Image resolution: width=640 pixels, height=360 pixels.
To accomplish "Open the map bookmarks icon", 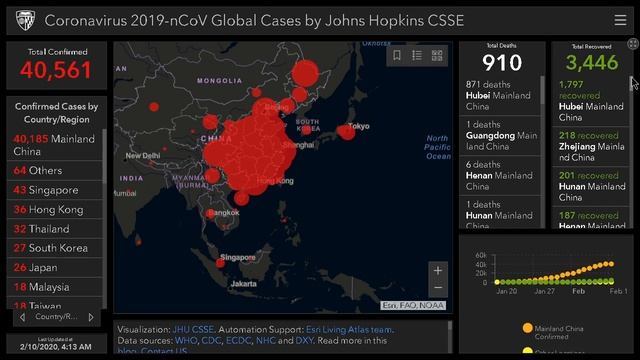I will (397, 56).
